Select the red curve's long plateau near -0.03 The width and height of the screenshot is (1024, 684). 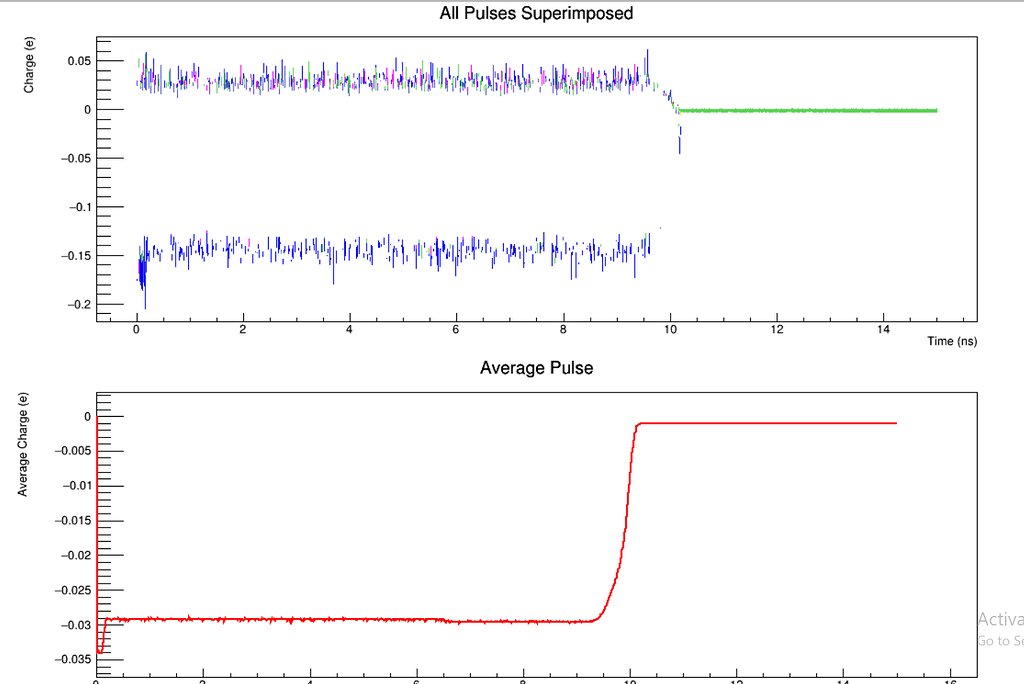pyautogui.click(x=350, y=620)
